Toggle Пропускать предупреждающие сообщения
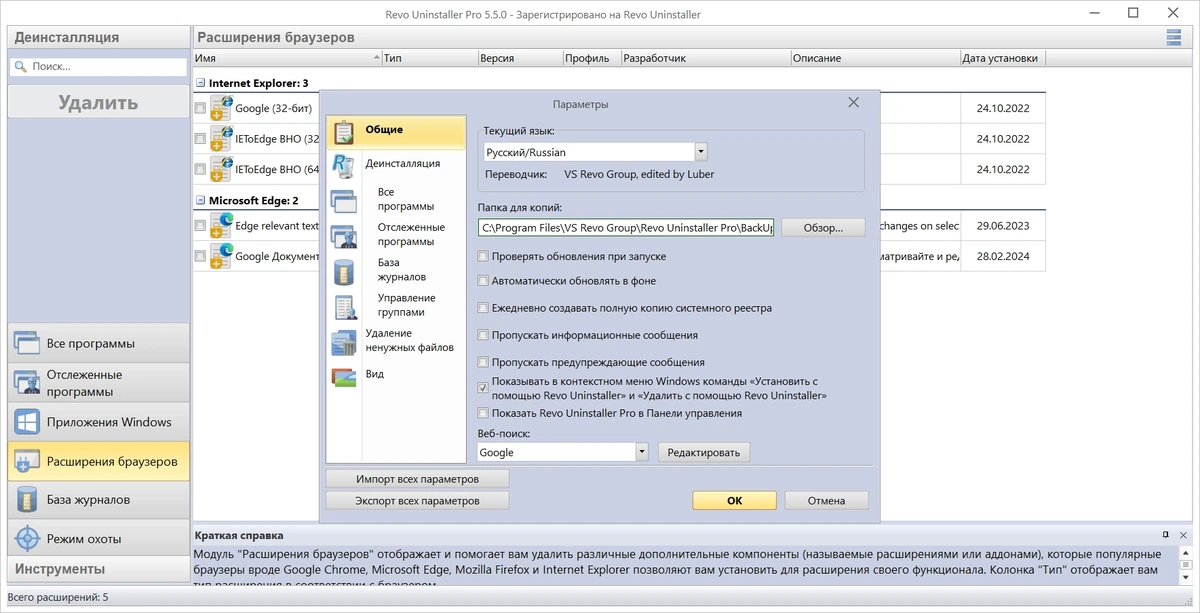The image size is (1200, 613). pos(483,362)
